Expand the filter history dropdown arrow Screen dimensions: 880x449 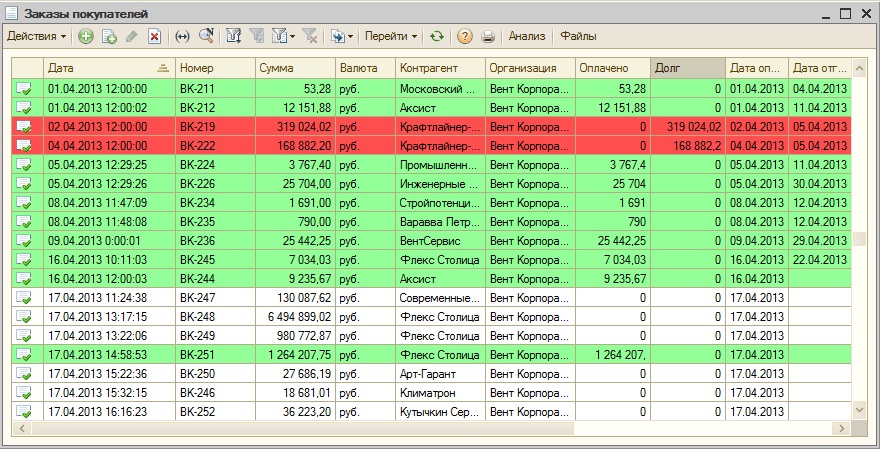click(x=292, y=38)
